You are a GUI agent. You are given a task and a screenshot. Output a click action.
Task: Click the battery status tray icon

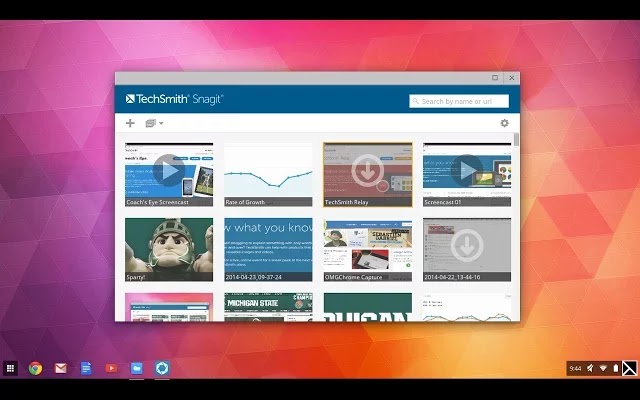click(616, 369)
